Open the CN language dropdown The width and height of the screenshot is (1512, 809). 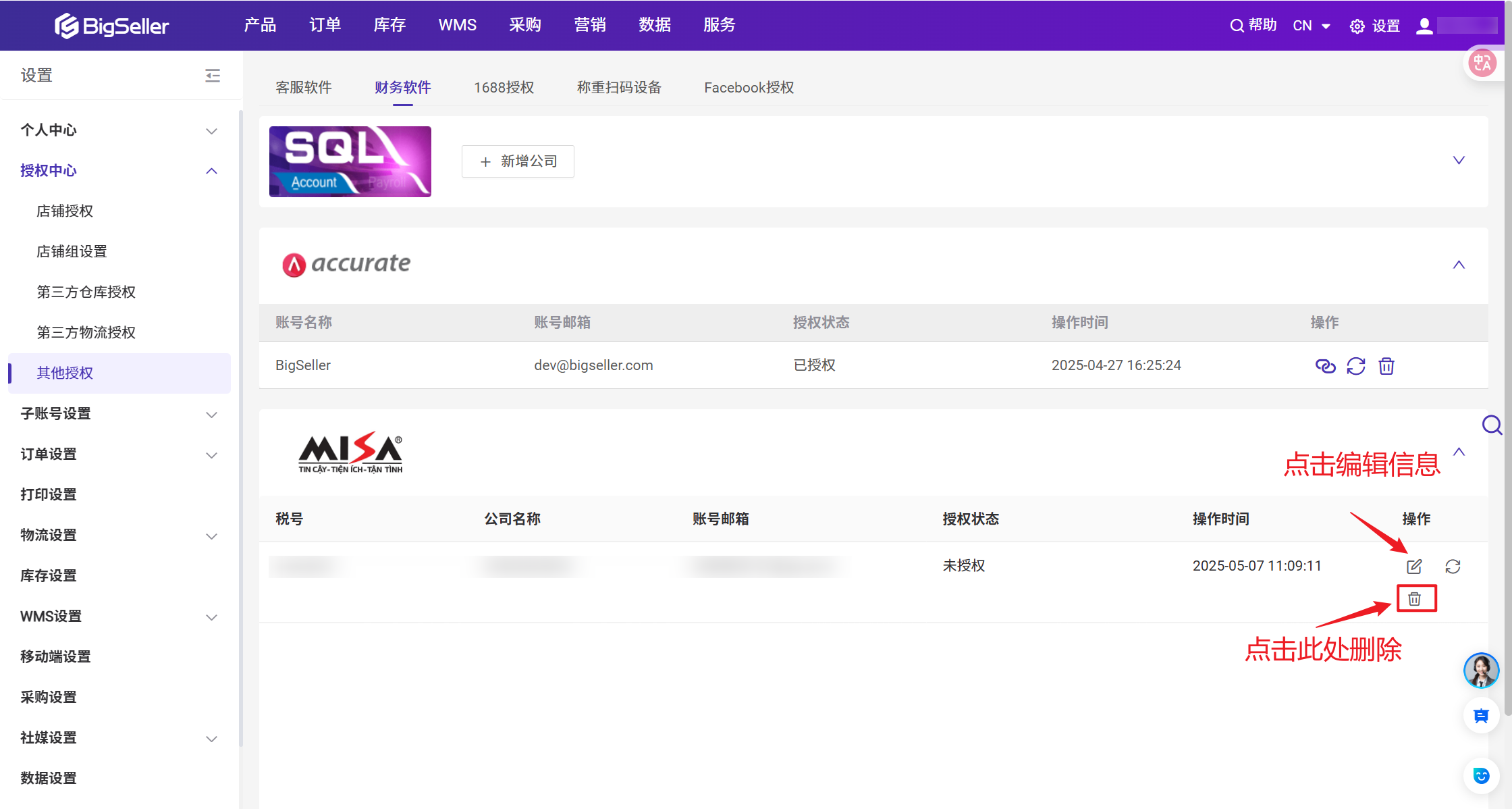coord(1312,26)
